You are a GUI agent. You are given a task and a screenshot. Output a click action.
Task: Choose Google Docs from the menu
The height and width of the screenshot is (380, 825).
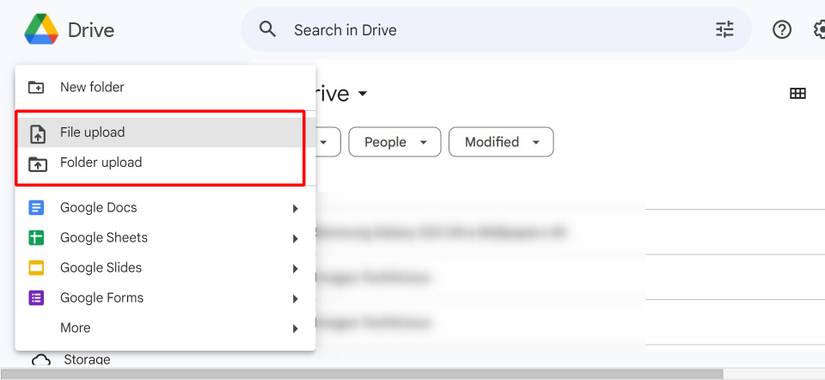165,207
